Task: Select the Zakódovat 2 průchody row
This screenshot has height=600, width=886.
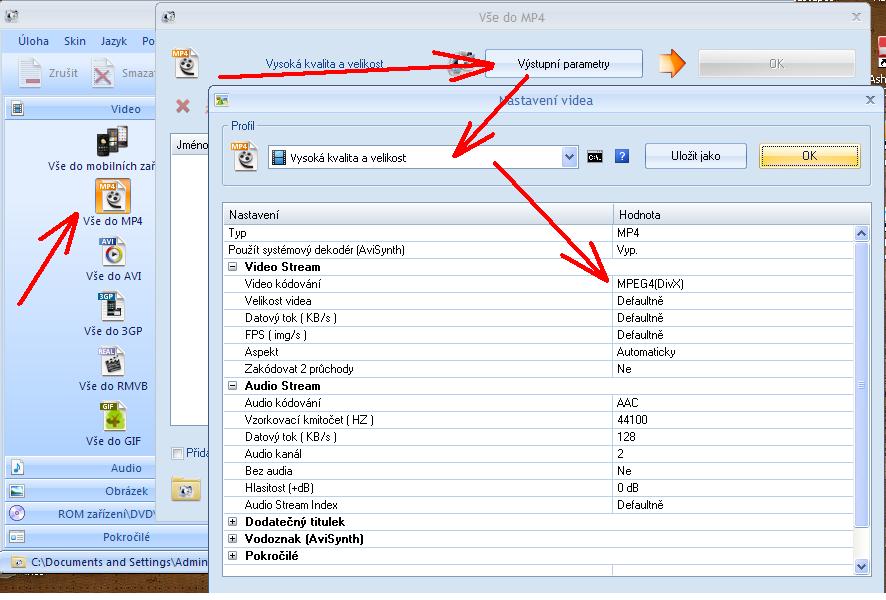Action: 538,369
